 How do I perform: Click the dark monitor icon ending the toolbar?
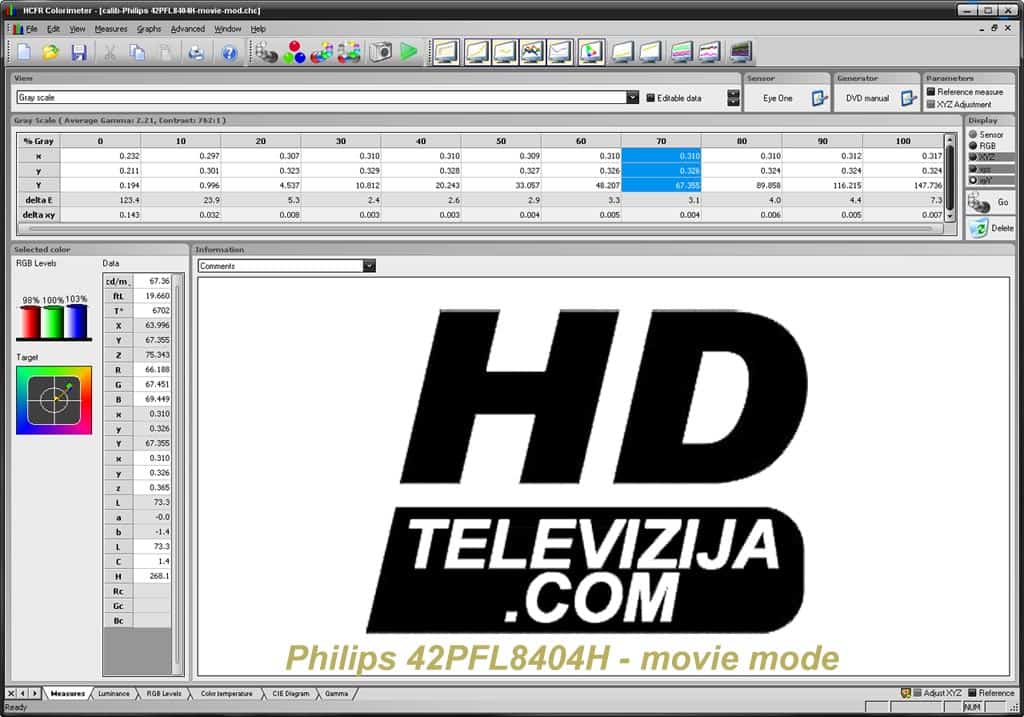click(741, 52)
